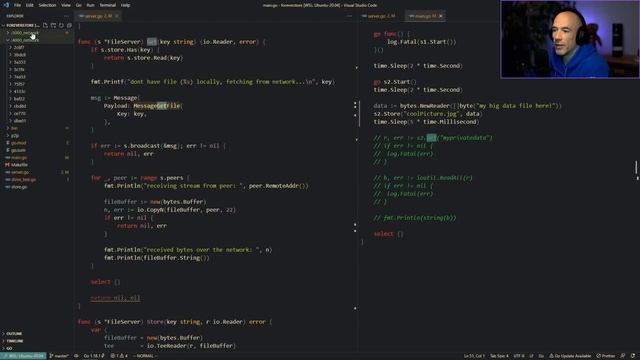This screenshot has height=360, width=640.
Task: Click the Go version in status bar
Action: coord(93,356)
